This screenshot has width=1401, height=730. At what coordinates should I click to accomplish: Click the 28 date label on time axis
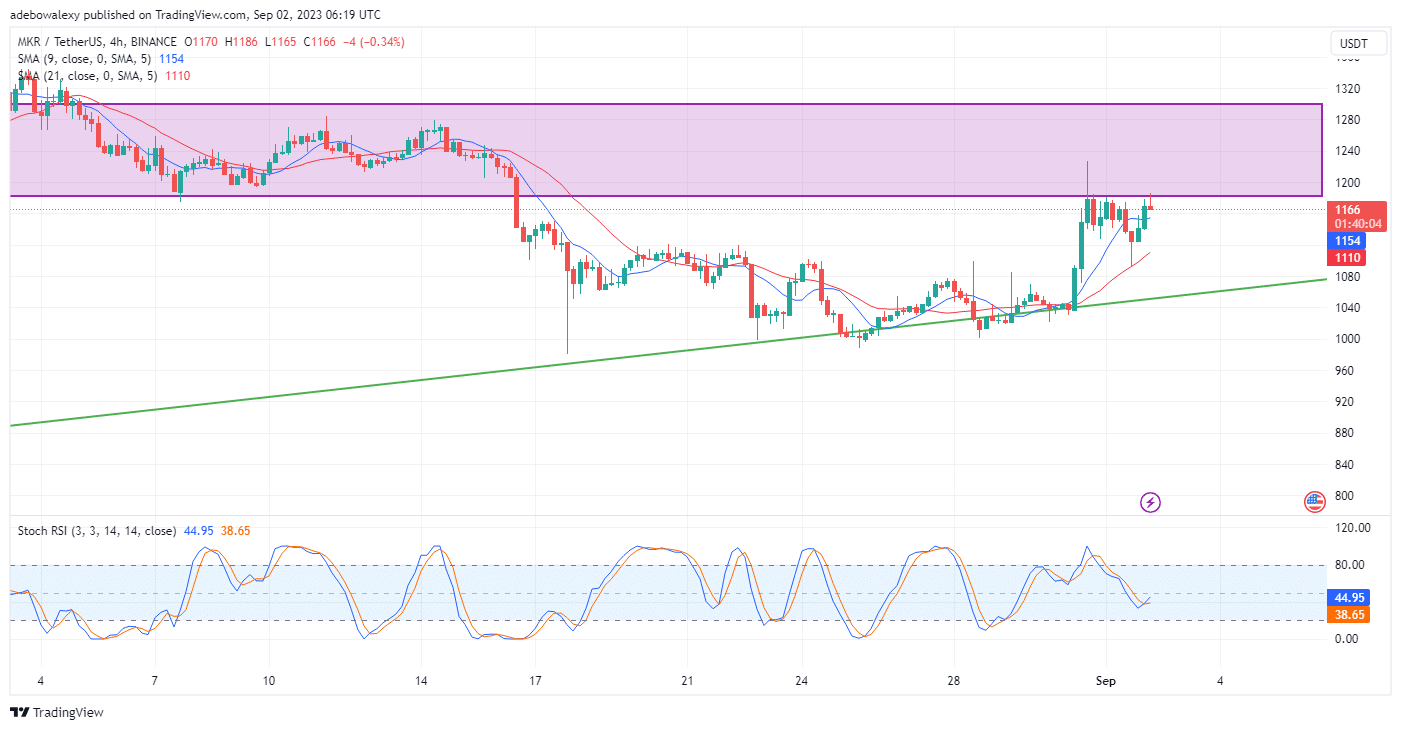(x=955, y=681)
